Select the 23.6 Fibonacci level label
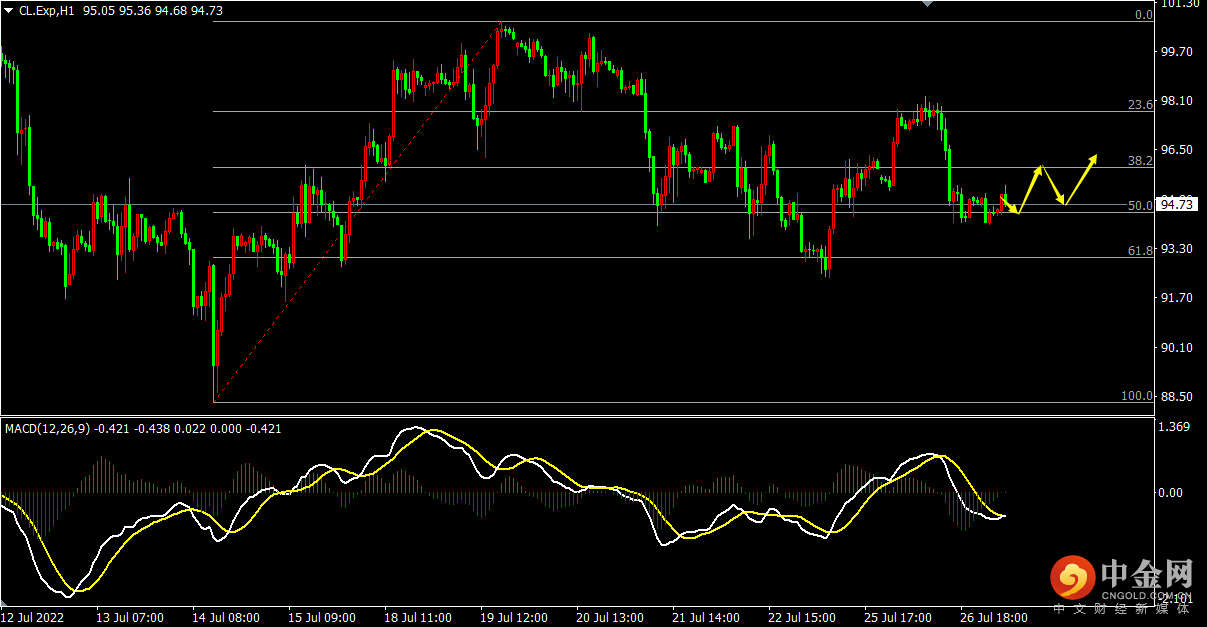The height and width of the screenshot is (627, 1207). (x=1140, y=104)
